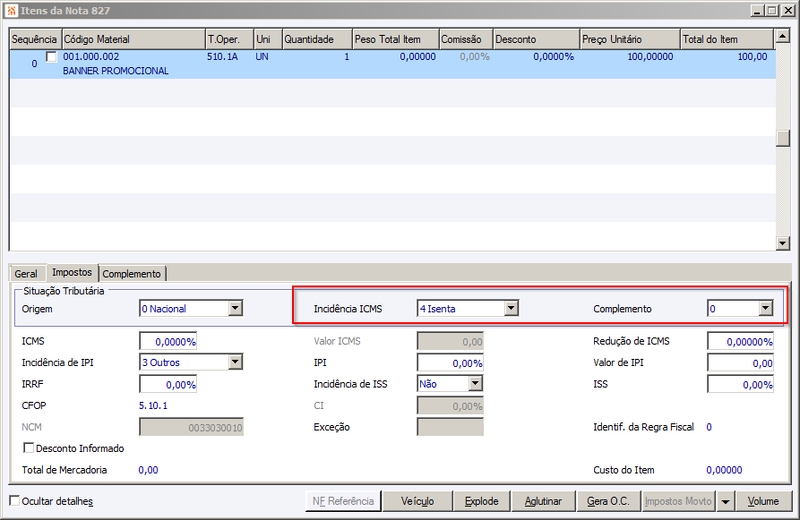Focus the IPI percentage field
The image size is (800, 520).
pyautogui.click(x=450, y=363)
